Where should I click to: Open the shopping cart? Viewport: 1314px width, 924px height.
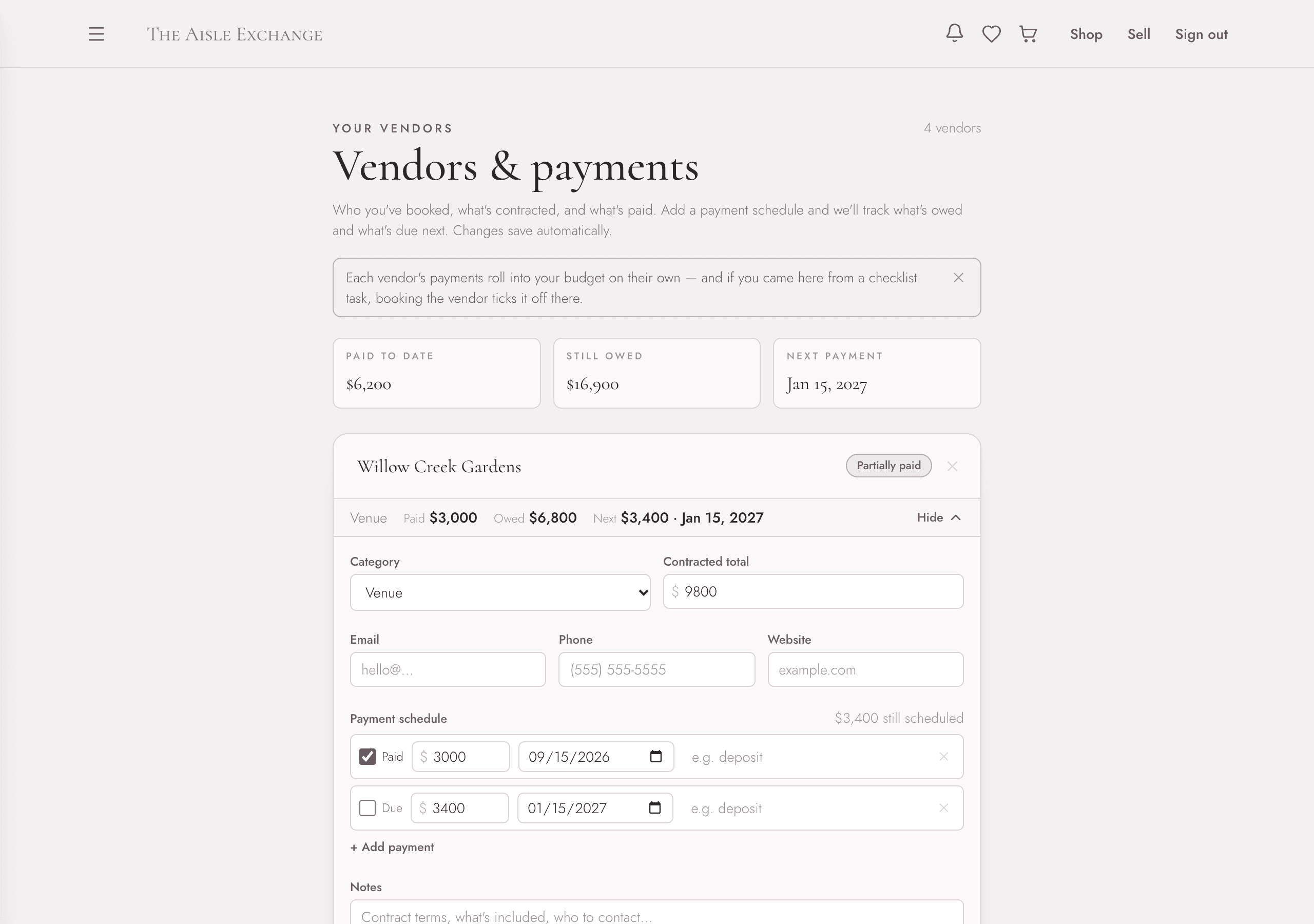1029,34
